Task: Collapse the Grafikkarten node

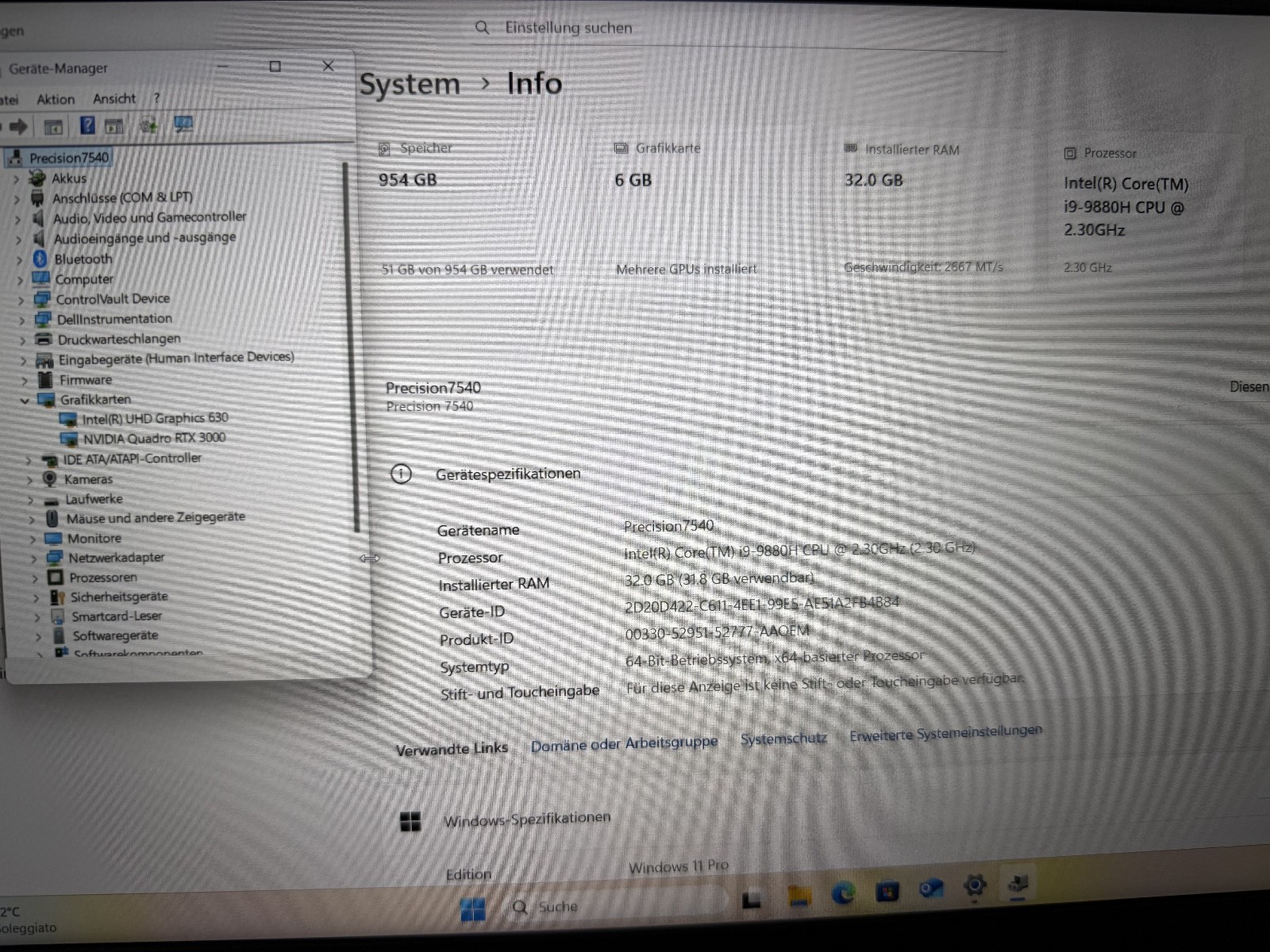Action: click(x=25, y=401)
